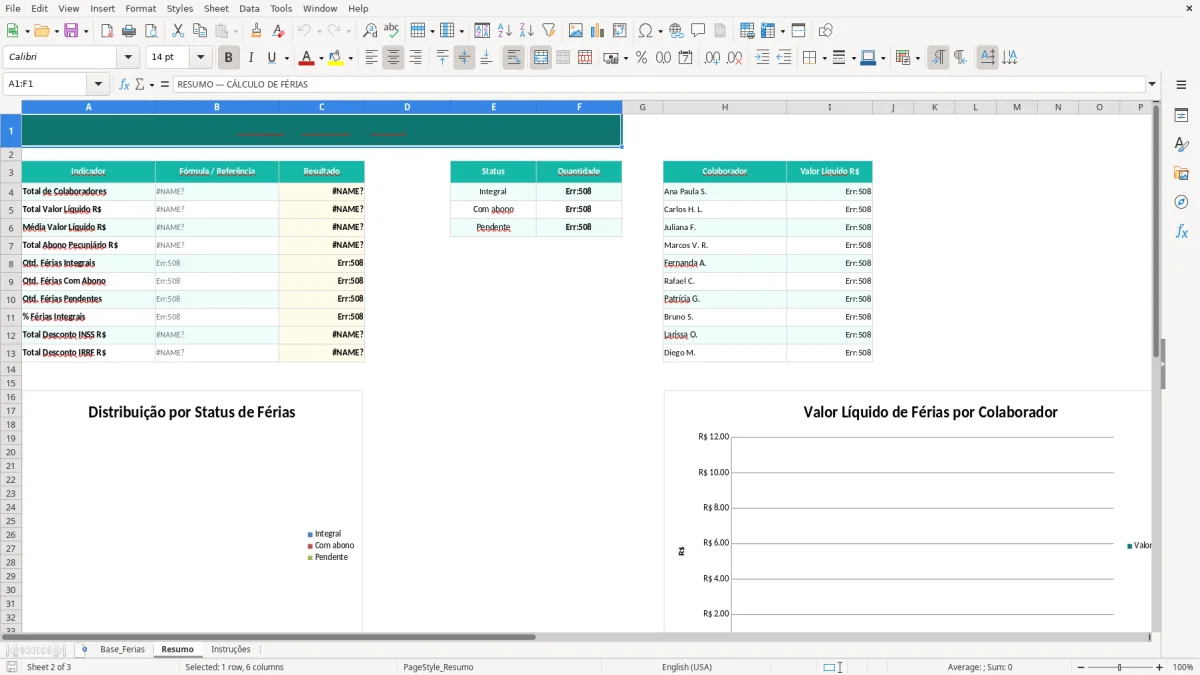Screen dimensions: 1200x675
Task: Run the Spelling check
Action: click(392, 31)
